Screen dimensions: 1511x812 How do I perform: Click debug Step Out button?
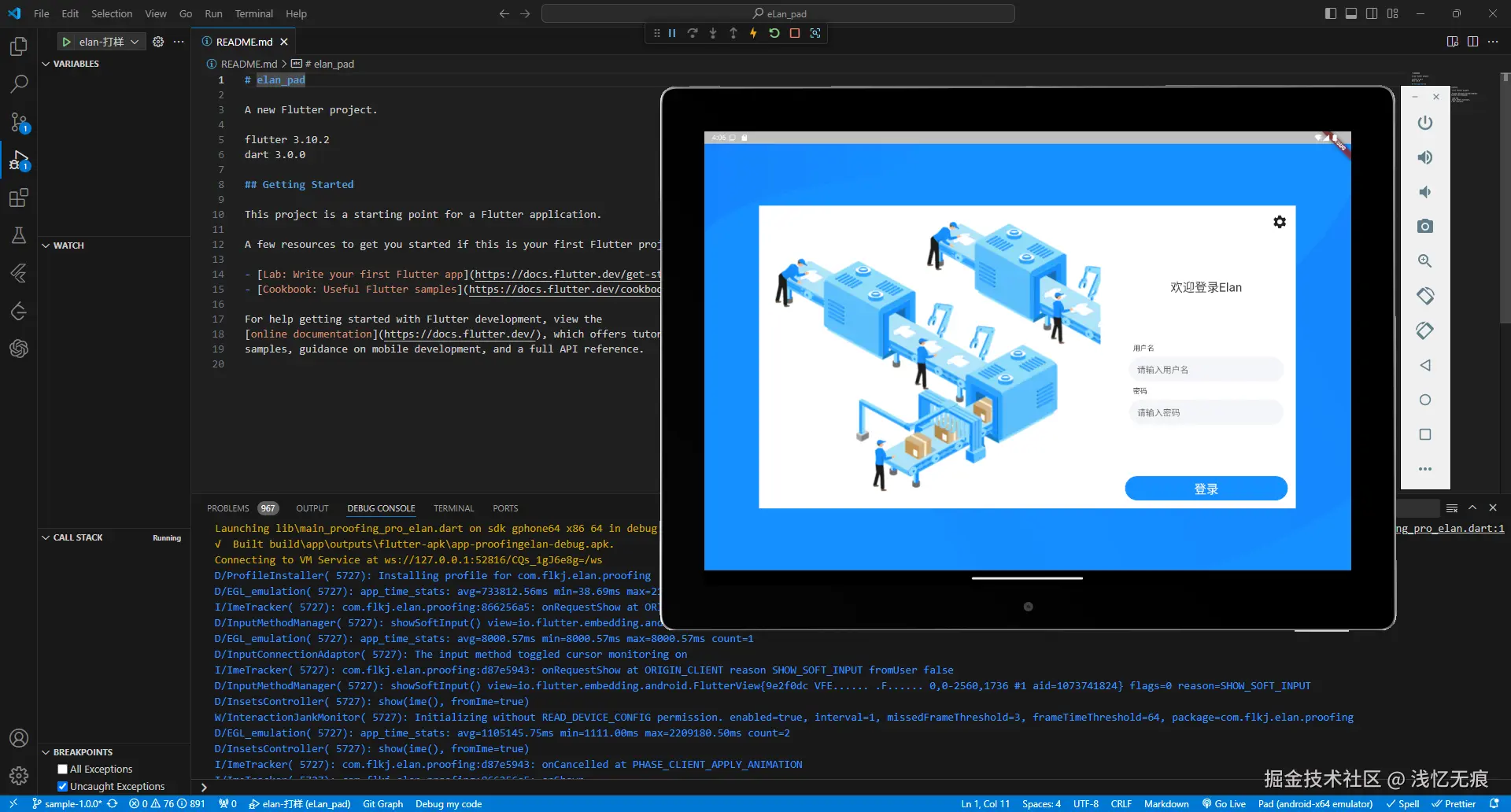733,33
